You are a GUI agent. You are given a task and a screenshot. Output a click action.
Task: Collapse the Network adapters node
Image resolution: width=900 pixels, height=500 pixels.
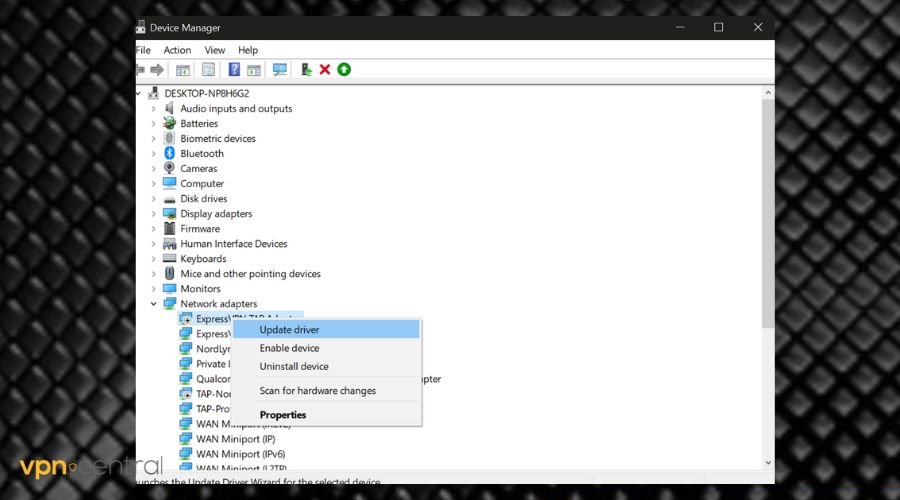153,304
